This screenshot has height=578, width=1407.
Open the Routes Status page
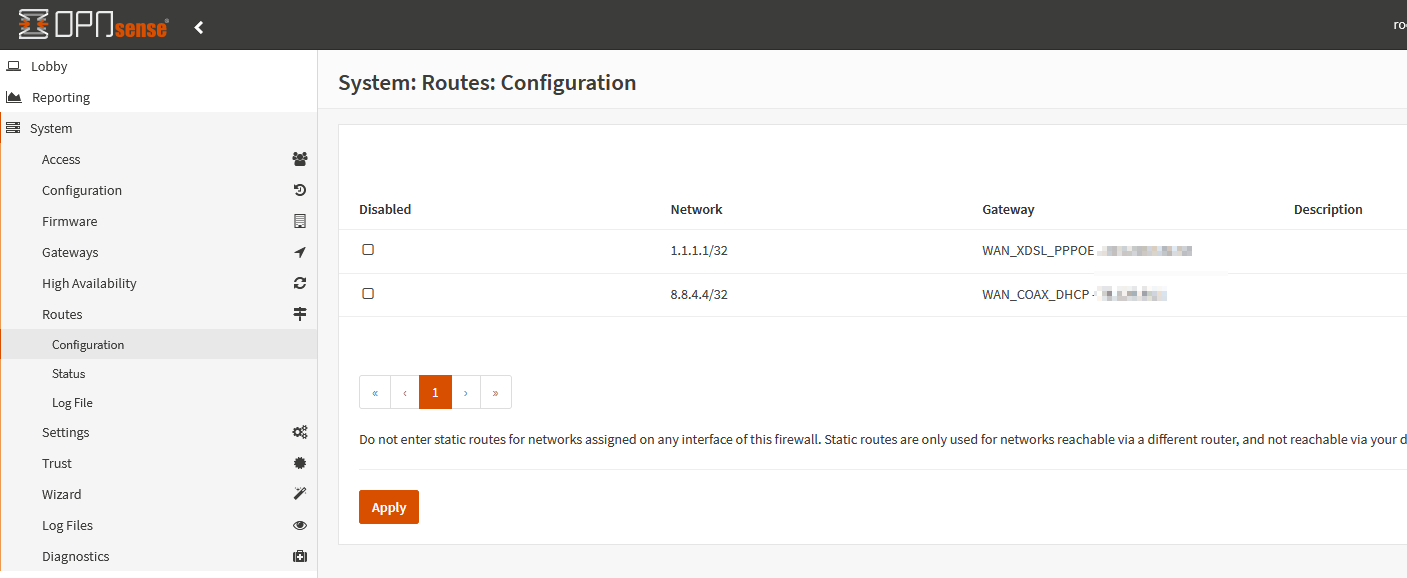tap(69, 373)
